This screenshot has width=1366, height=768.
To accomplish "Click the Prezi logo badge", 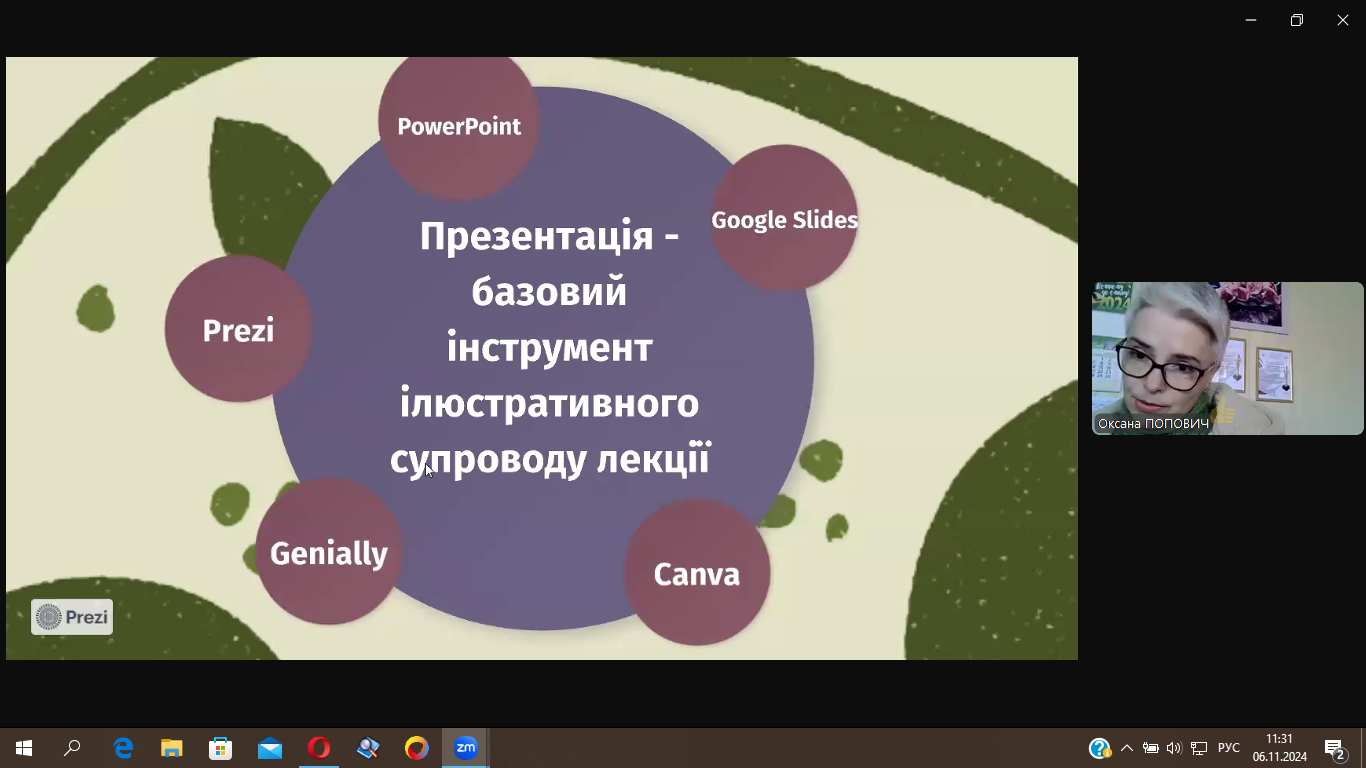I will [x=72, y=617].
